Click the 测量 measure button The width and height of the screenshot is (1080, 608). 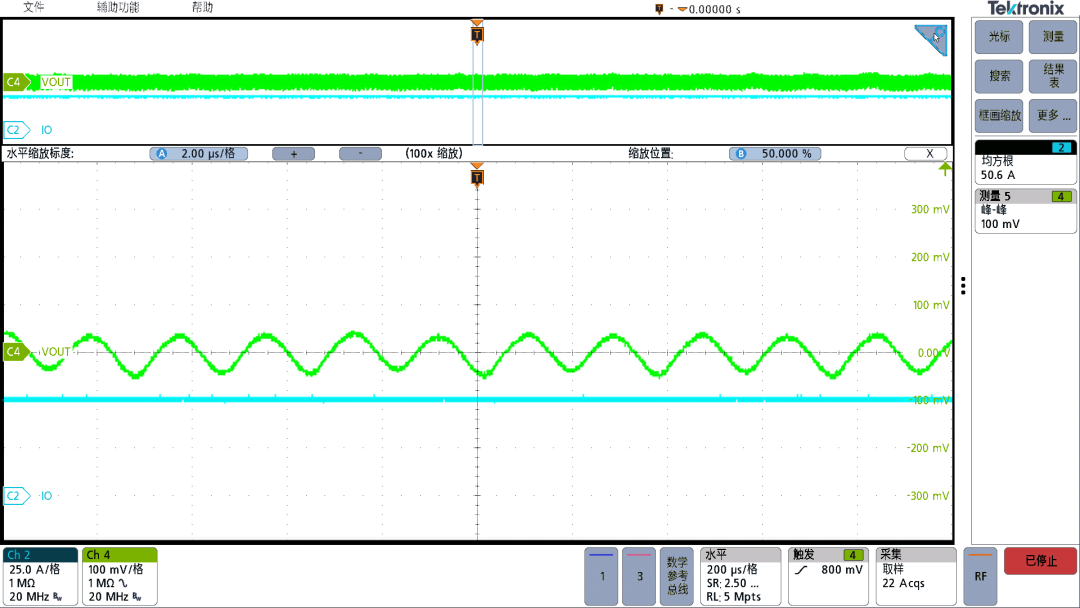coord(1052,37)
